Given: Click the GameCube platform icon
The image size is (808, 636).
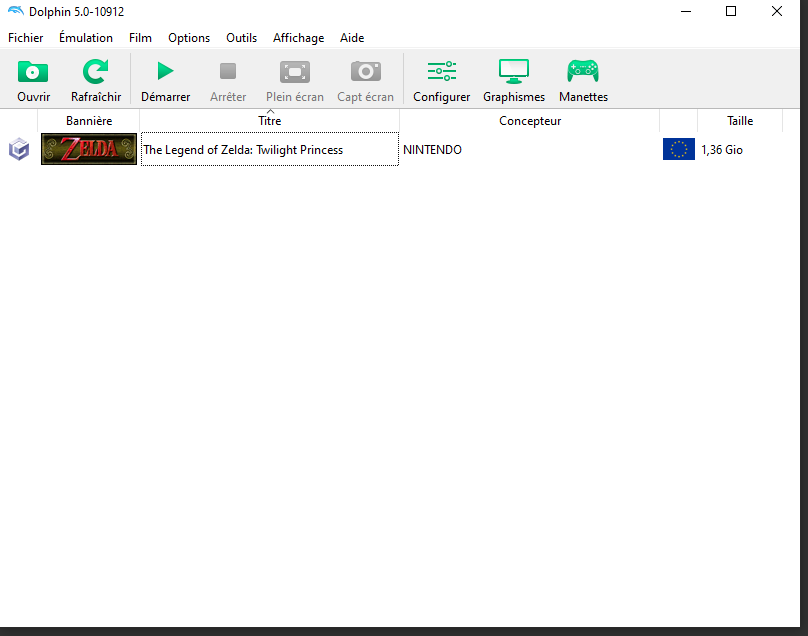Looking at the screenshot, I should pyautogui.click(x=19, y=149).
